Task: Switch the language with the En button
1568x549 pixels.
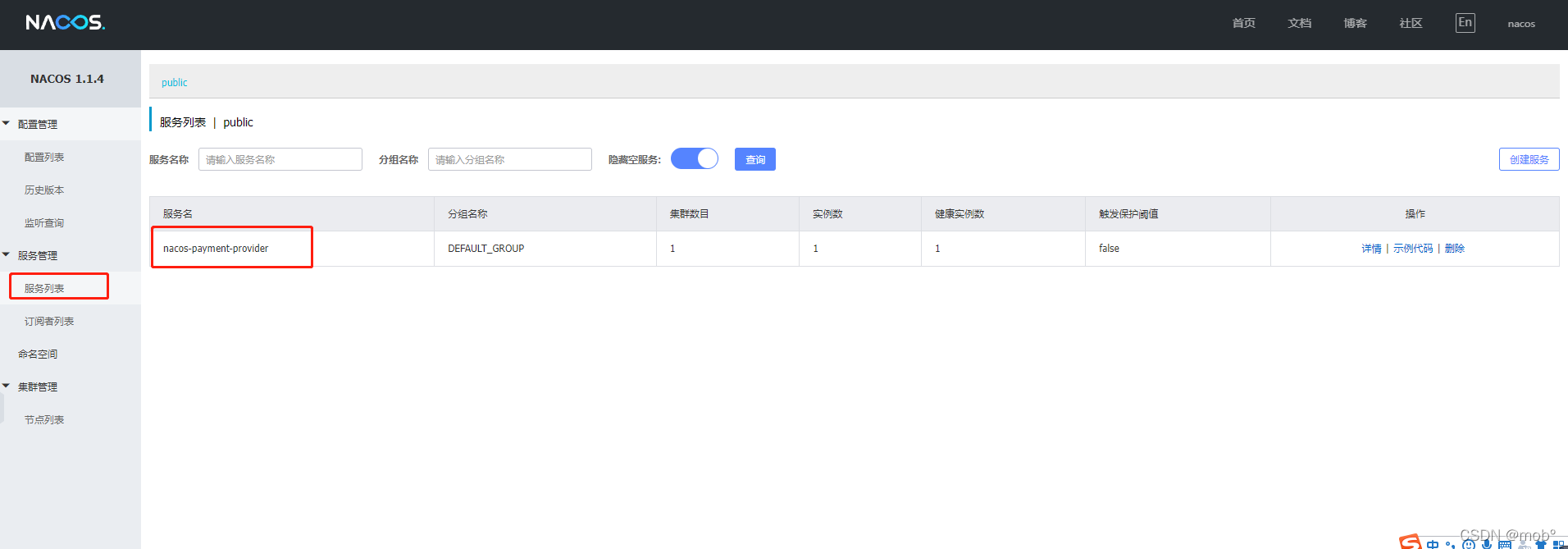Action: (x=1465, y=23)
